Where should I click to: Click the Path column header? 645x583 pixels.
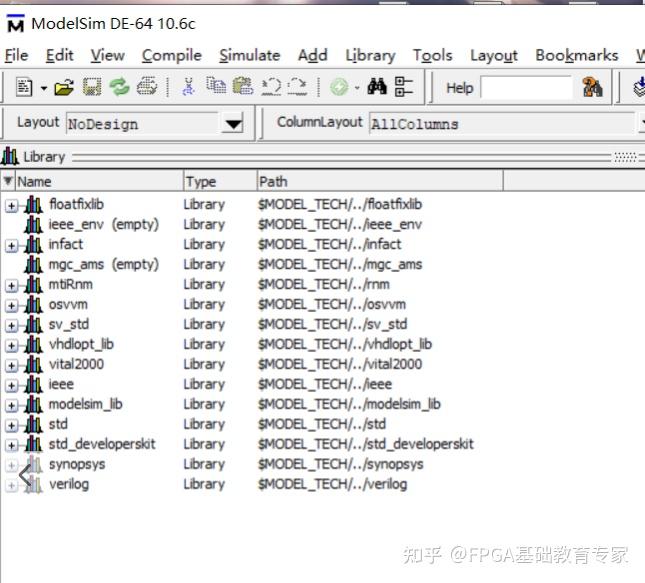coord(380,181)
